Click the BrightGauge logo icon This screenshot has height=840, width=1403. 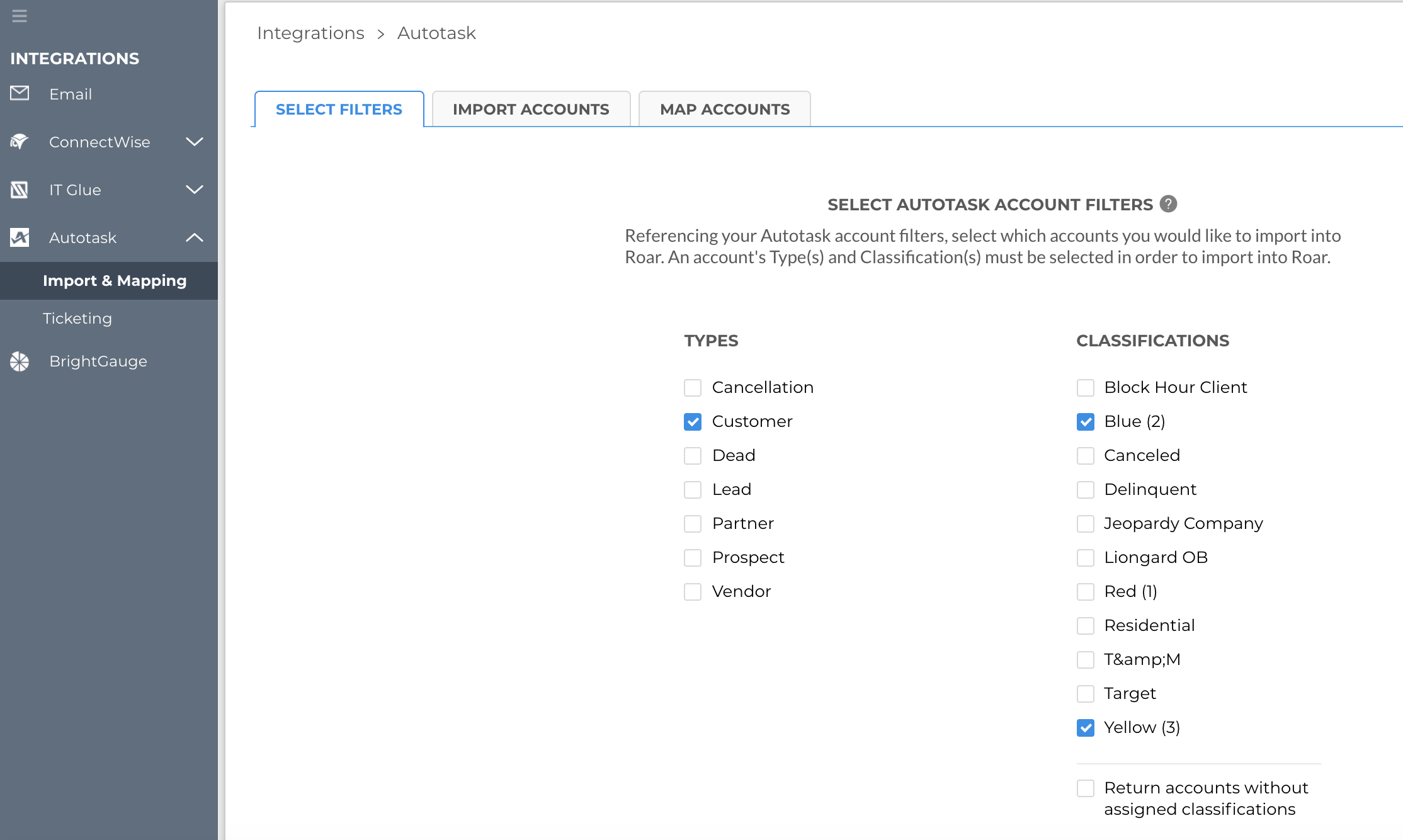click(x=20, y=361)
